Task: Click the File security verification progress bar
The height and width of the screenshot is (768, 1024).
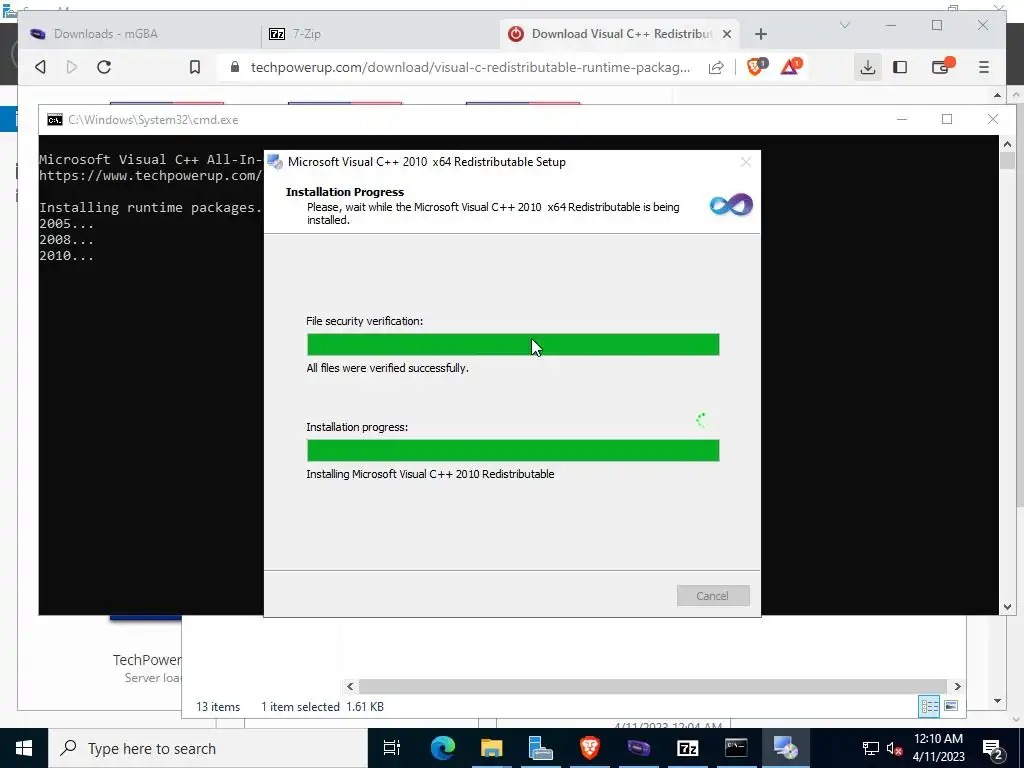Action: coord(513,345)
